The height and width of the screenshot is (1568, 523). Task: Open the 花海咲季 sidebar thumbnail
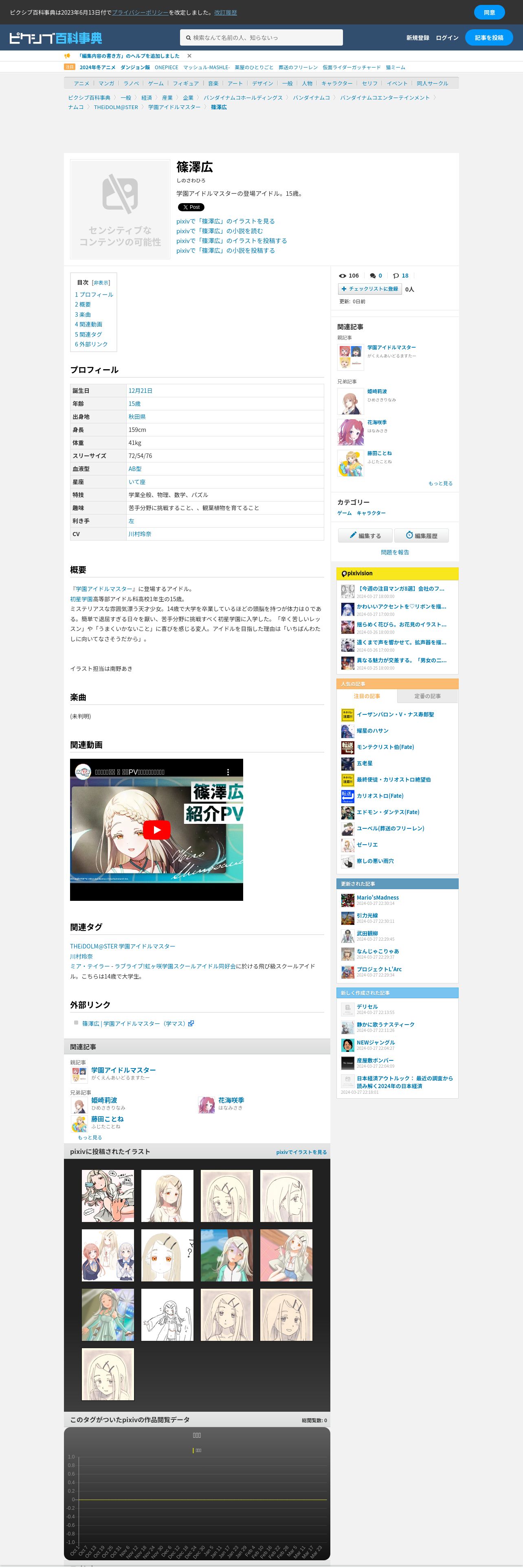[350, 432]
